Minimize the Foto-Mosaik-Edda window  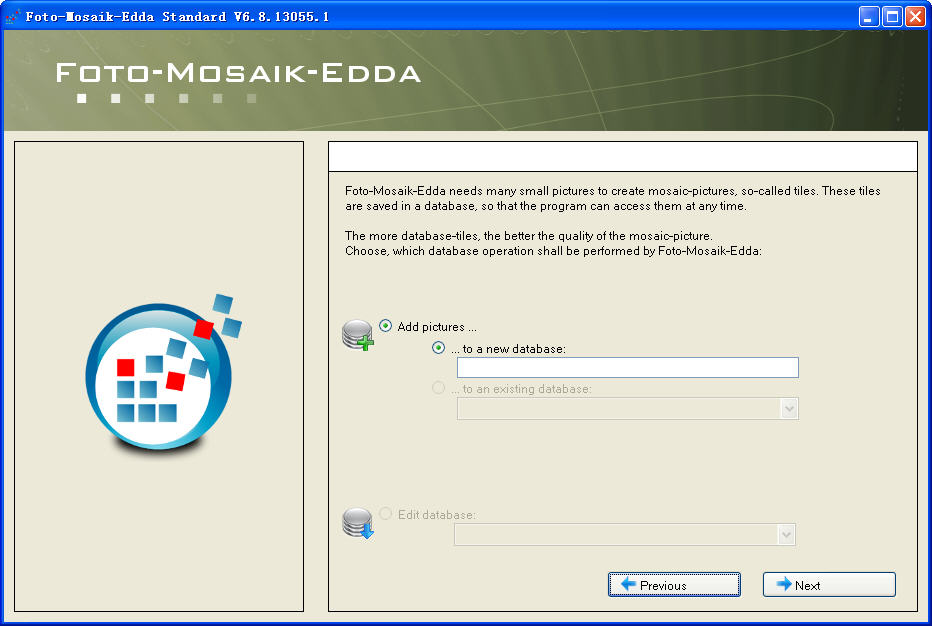coord(868,16)
